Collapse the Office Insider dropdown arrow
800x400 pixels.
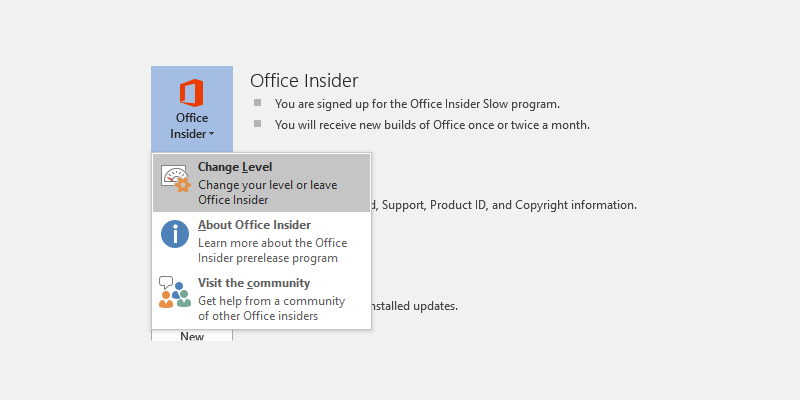point(212,134)
